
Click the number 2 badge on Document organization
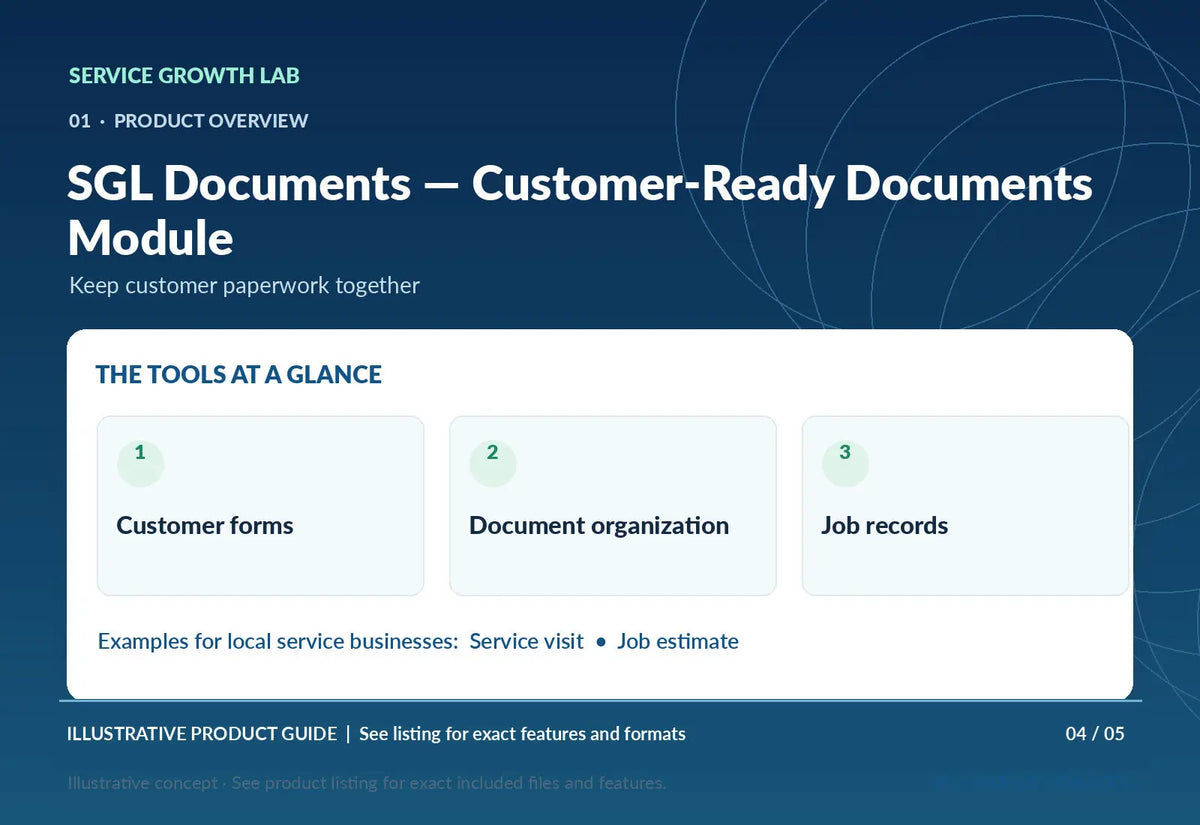coord(493,464)
